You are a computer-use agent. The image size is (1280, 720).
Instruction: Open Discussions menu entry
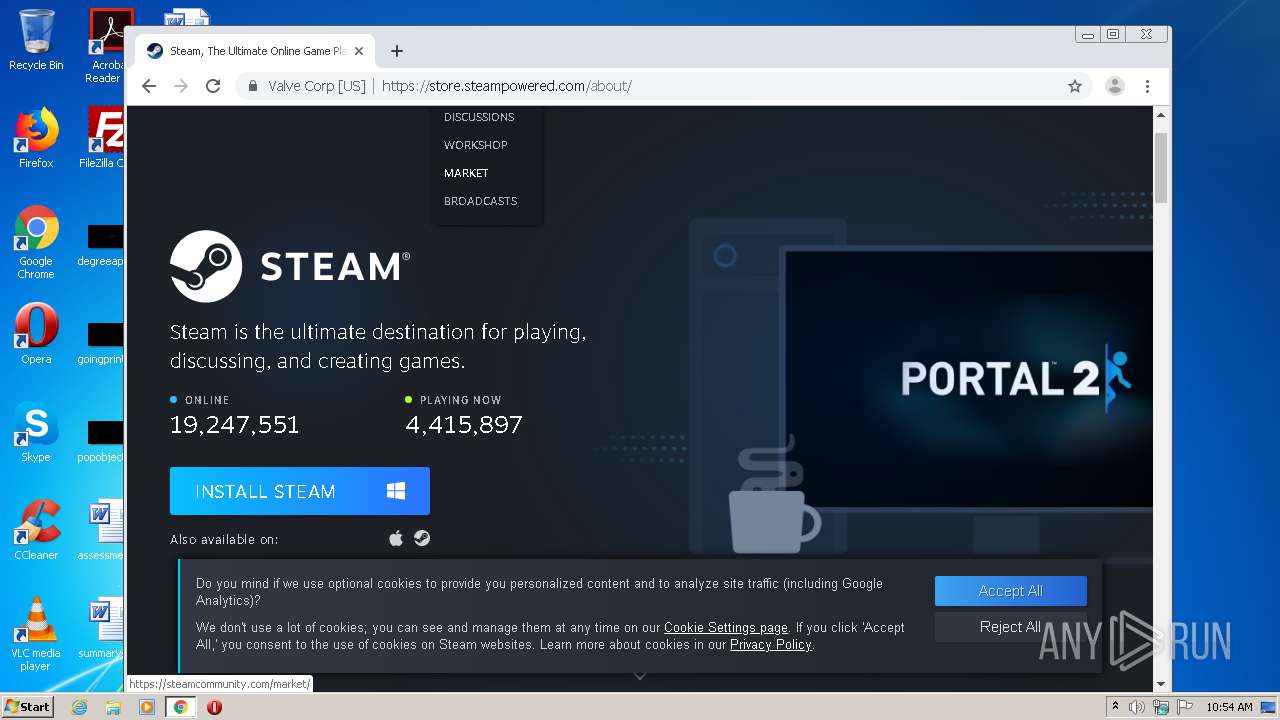479,117
